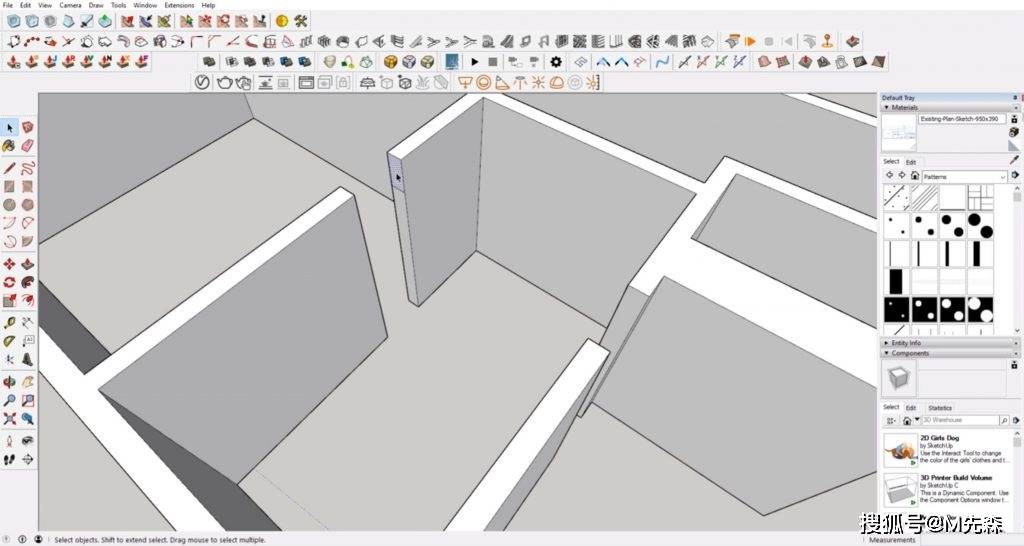Select the Rotate tool
Viewport: 1024px width, 546px height.
10,282
